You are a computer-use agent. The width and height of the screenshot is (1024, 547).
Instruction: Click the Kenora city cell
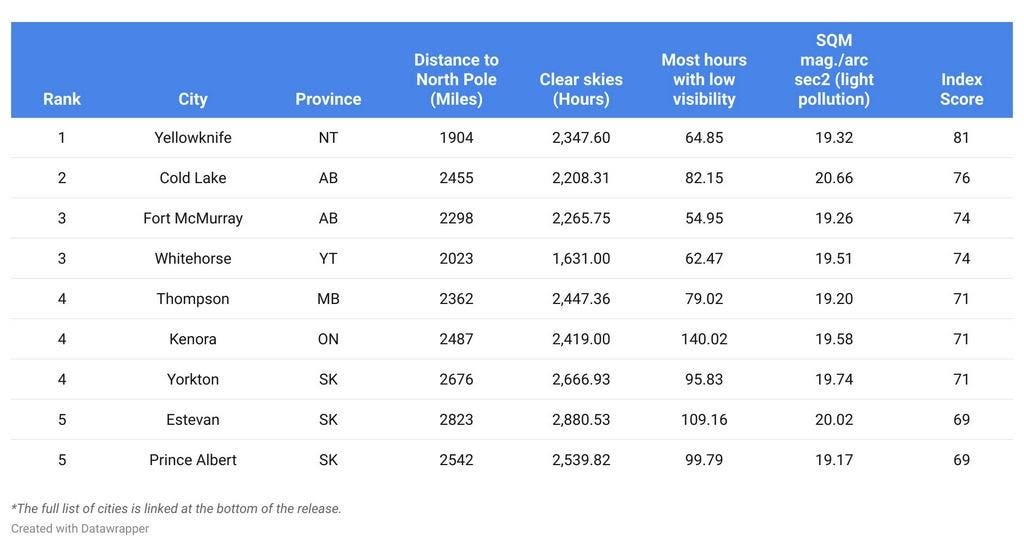[193, 339]
